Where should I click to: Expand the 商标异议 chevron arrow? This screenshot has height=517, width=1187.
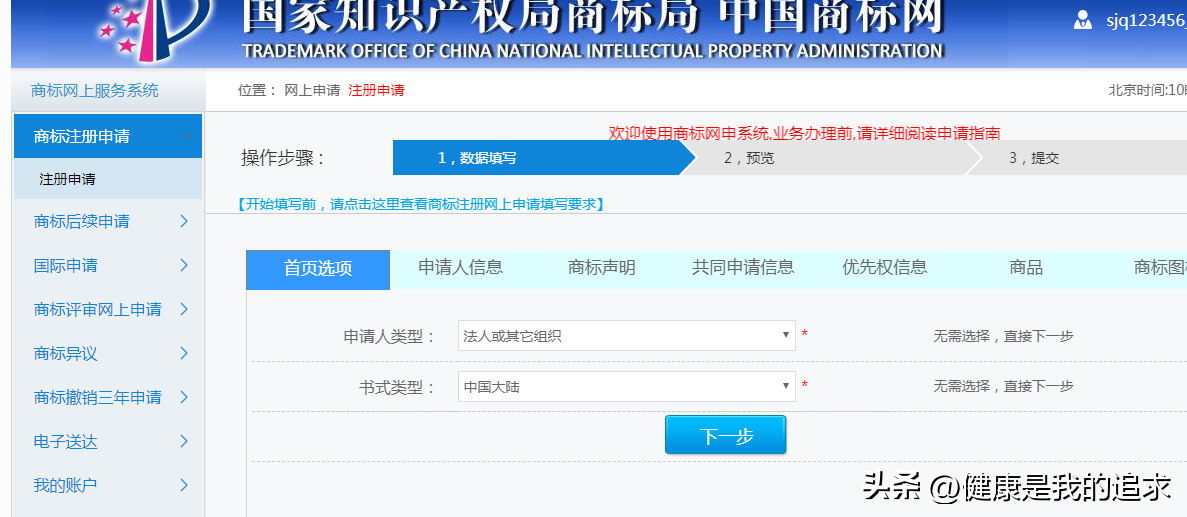[x=184, y=353]
